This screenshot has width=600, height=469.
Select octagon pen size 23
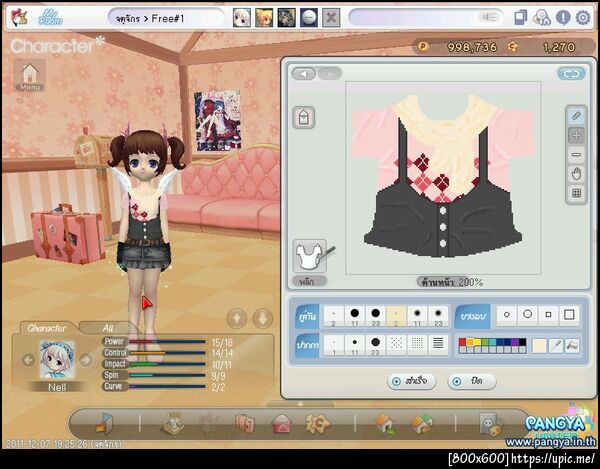pyautogui.click(x=375, y=345)
